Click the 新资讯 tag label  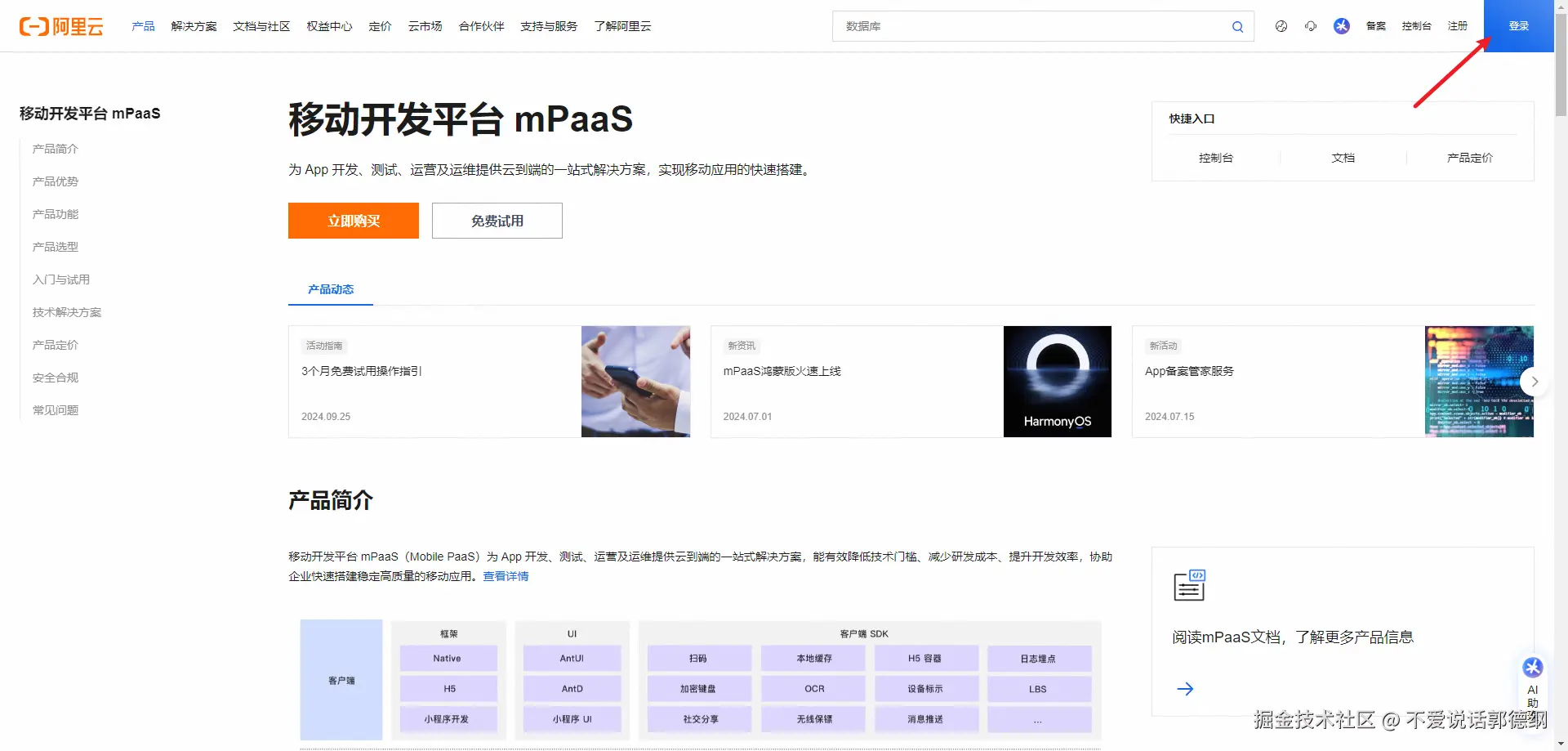pyautogui.click(x=742, y=346)
